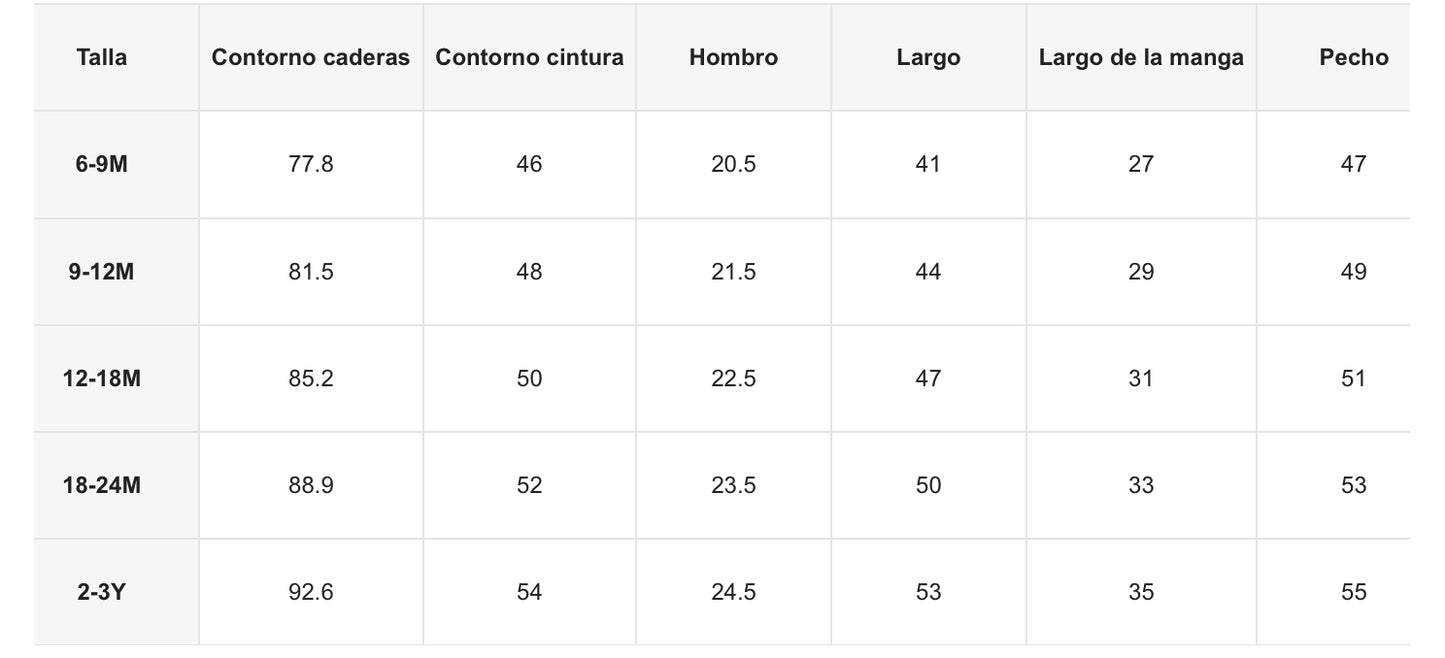Select the Pecho column header
This screenshot has width=1445, height=658.
(1353, 58)
